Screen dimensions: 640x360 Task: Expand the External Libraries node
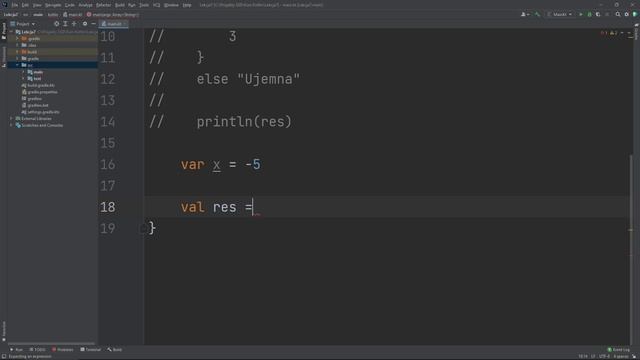coord(12,118)
